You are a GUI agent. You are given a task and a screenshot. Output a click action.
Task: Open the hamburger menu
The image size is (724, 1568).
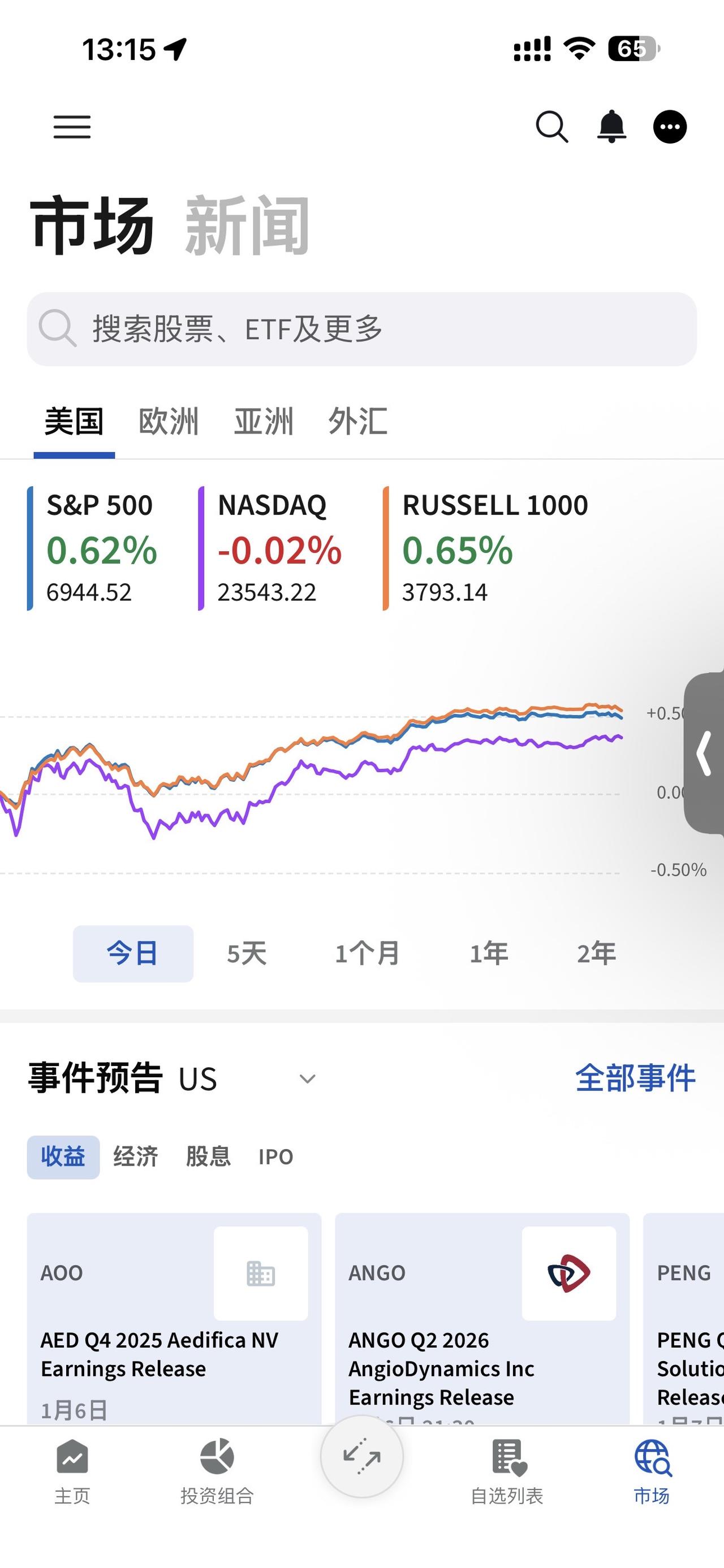point(72,127)
